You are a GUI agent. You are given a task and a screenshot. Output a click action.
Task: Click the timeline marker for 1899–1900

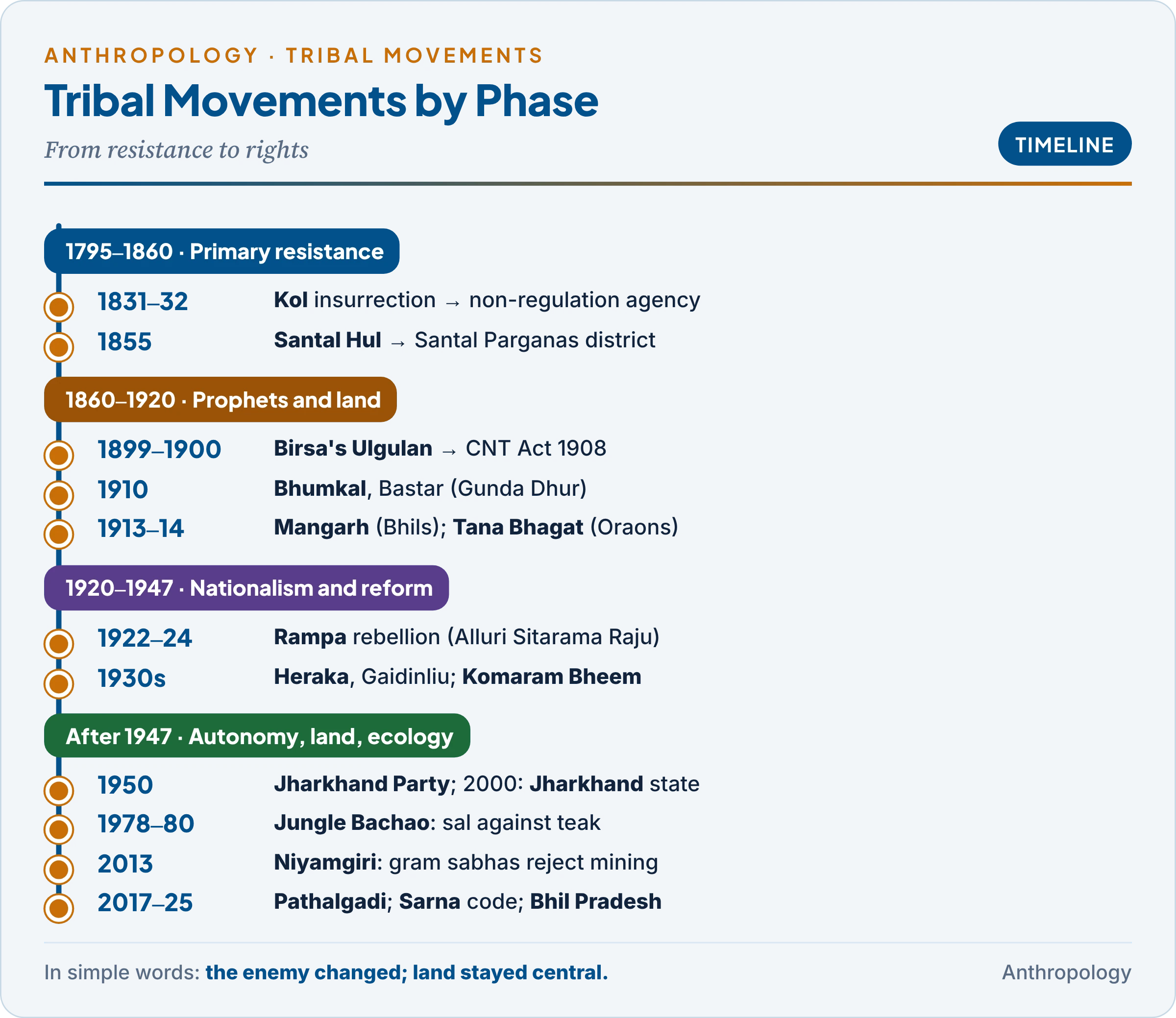59,456
